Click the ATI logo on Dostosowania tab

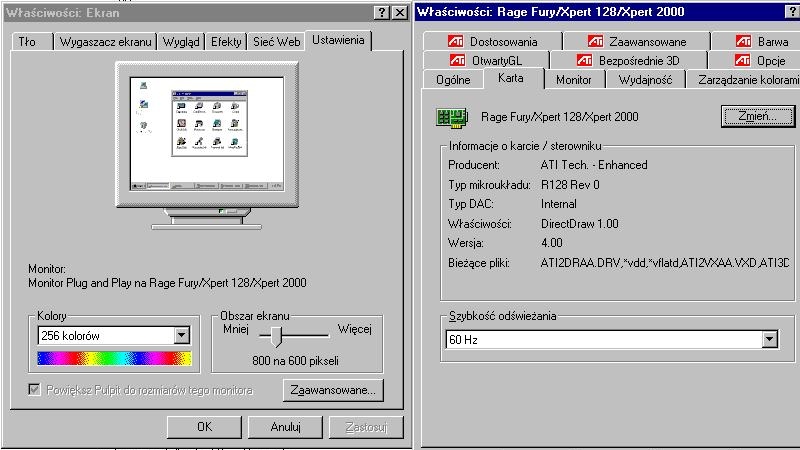coord(455,41)
